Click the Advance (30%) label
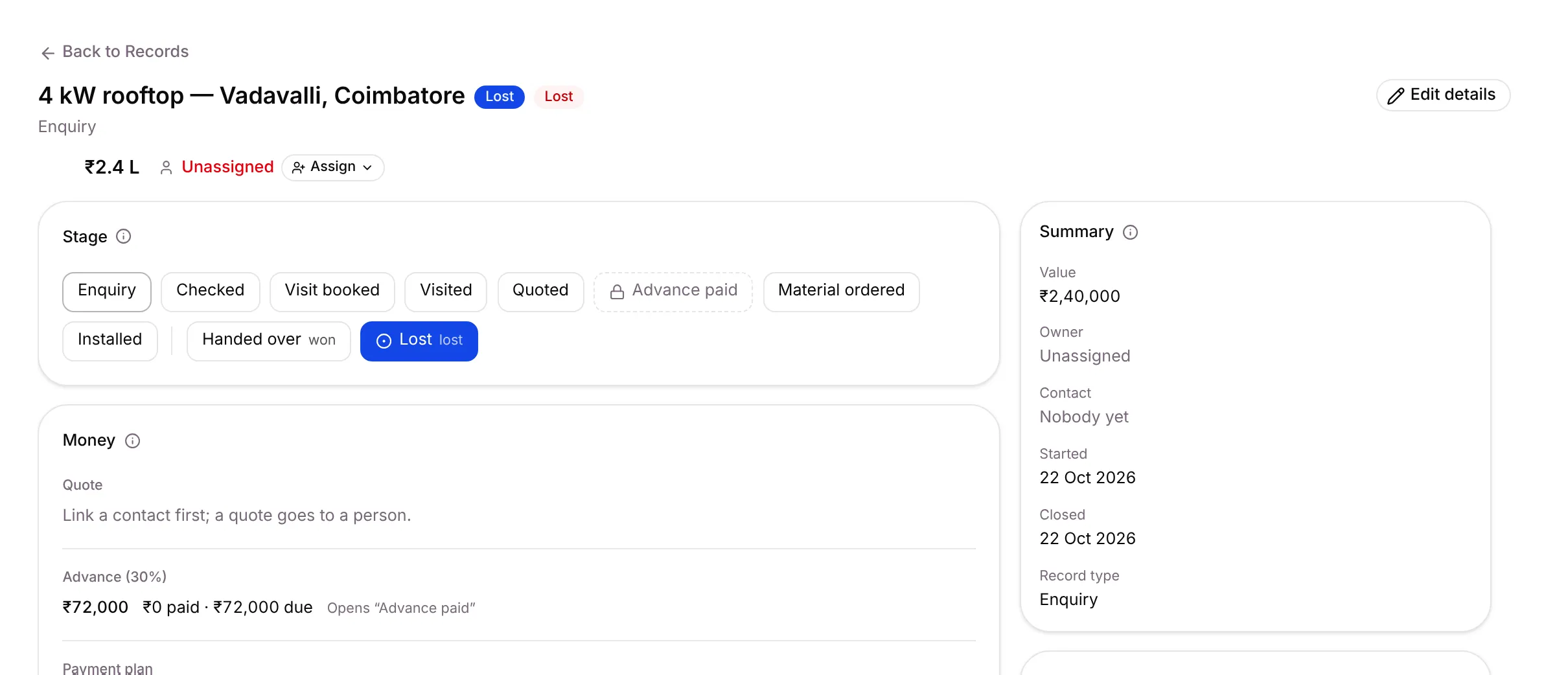This screenshot has width=1568, height=675. (115, 577)
